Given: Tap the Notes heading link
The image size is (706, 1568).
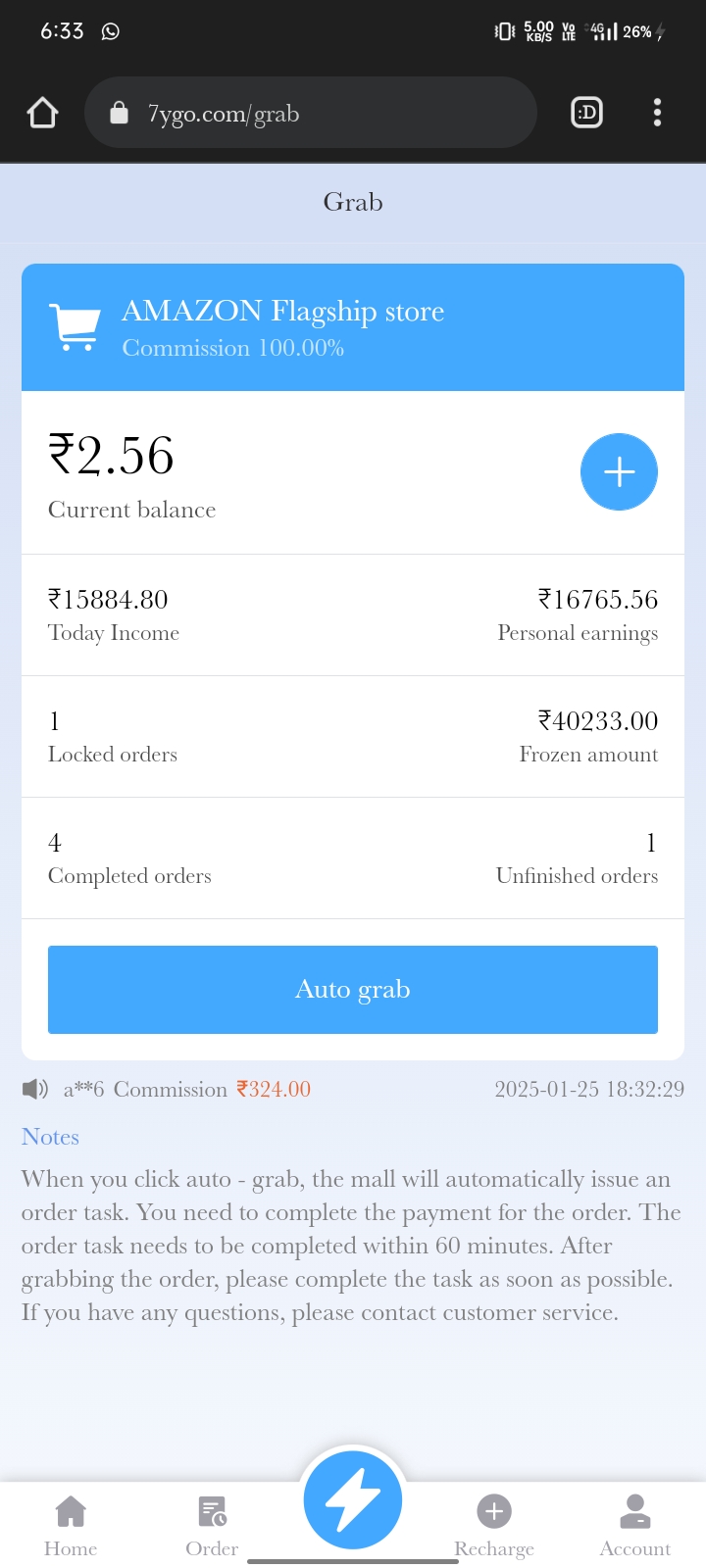Looking at the screenshot, I should 50,1137.
